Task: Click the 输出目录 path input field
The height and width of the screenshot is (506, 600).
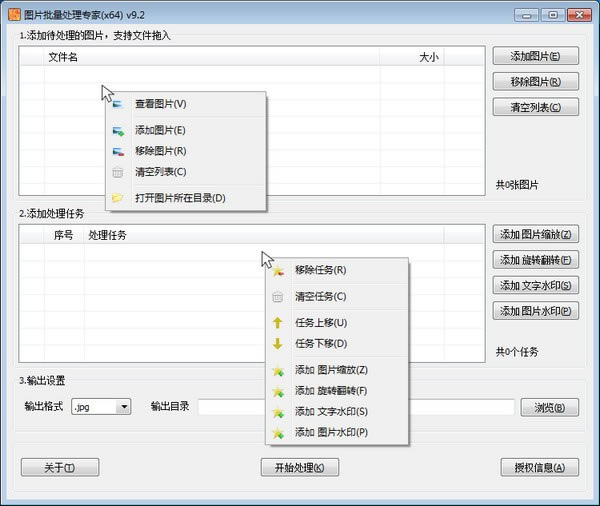Action: 230,407
